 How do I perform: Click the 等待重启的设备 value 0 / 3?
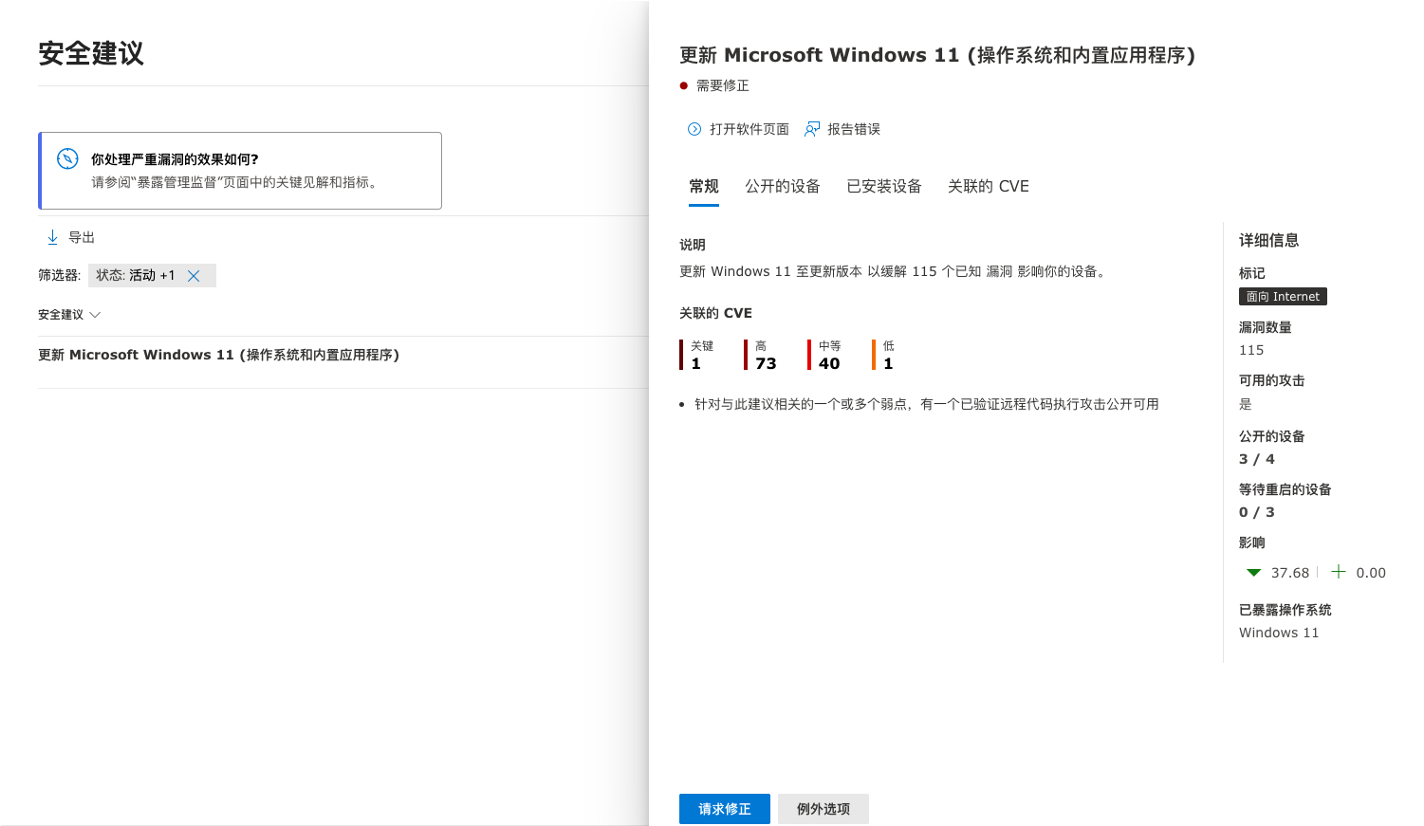[1257, 512]
